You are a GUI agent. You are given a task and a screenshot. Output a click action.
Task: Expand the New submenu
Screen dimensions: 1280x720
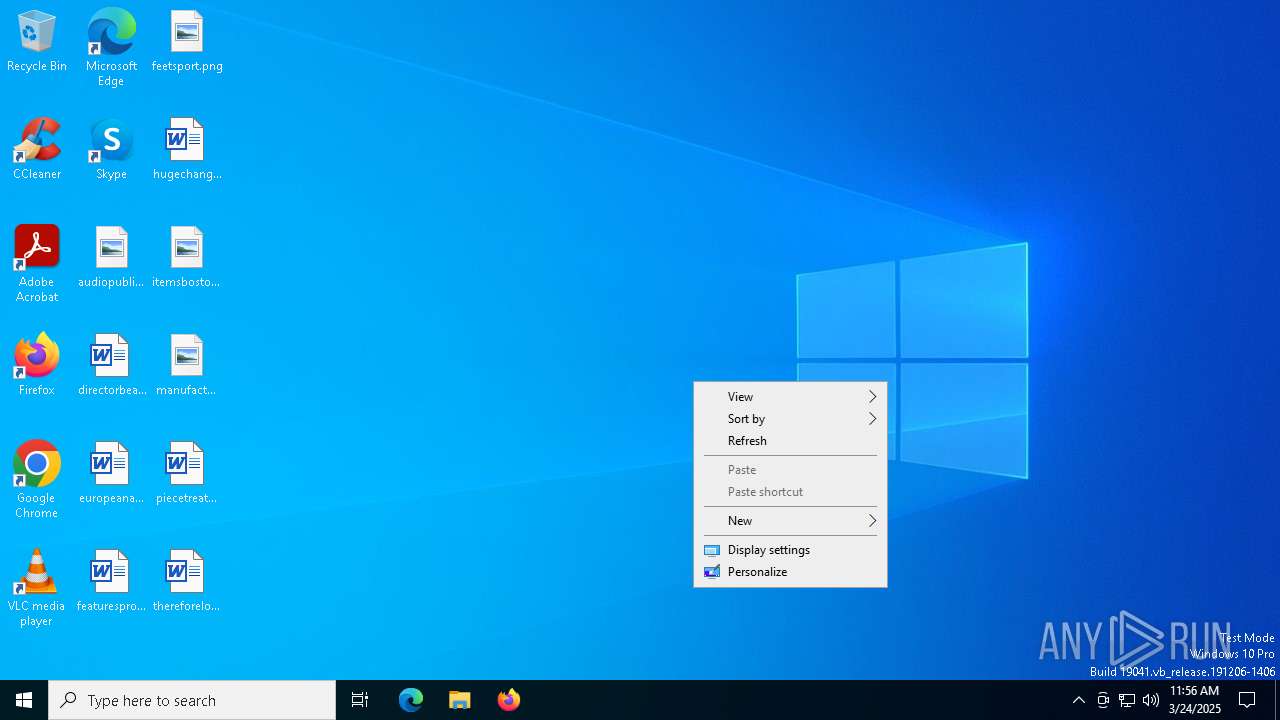click(790, 521)
